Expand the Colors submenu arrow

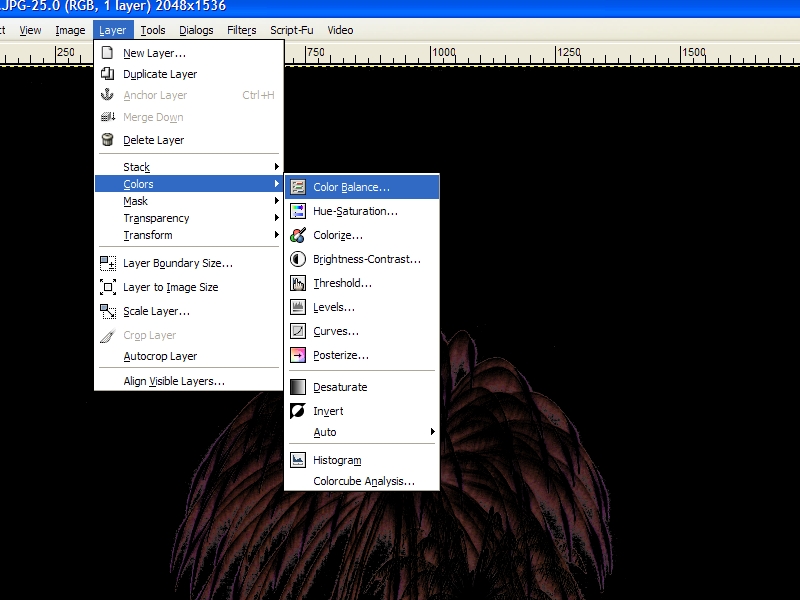277,183
